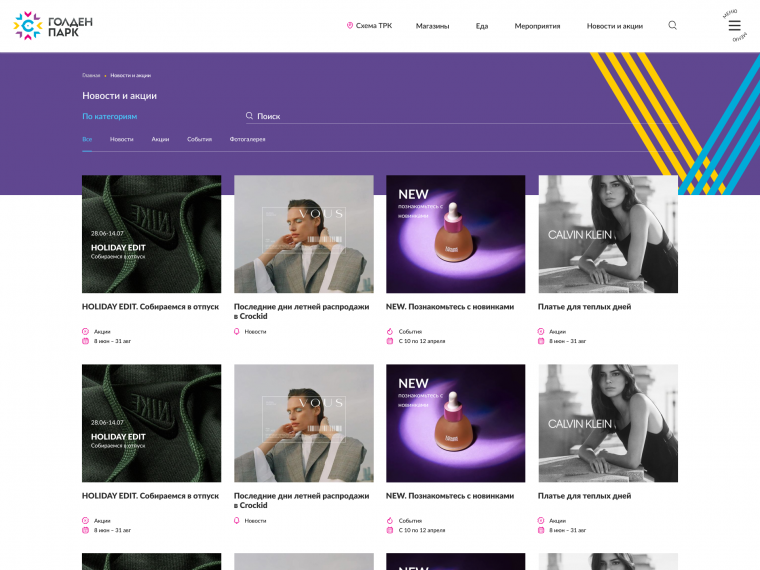Click the date С 10 по 12 апреля in the first row
Image resolution: width=760 pixels, height=570 pixels.
click(422, 341)
